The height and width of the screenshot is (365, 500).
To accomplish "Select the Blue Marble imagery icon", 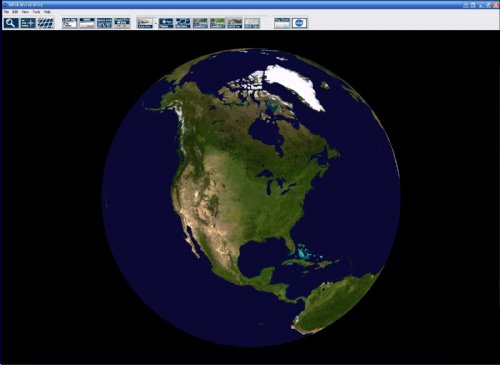I will [x=145, y=23].
